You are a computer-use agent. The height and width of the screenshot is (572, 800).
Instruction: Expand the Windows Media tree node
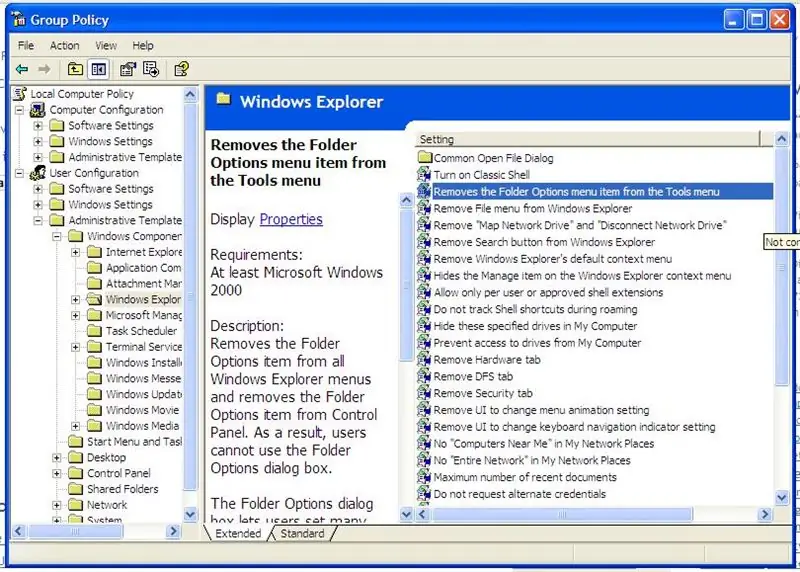tap(76, 426)
